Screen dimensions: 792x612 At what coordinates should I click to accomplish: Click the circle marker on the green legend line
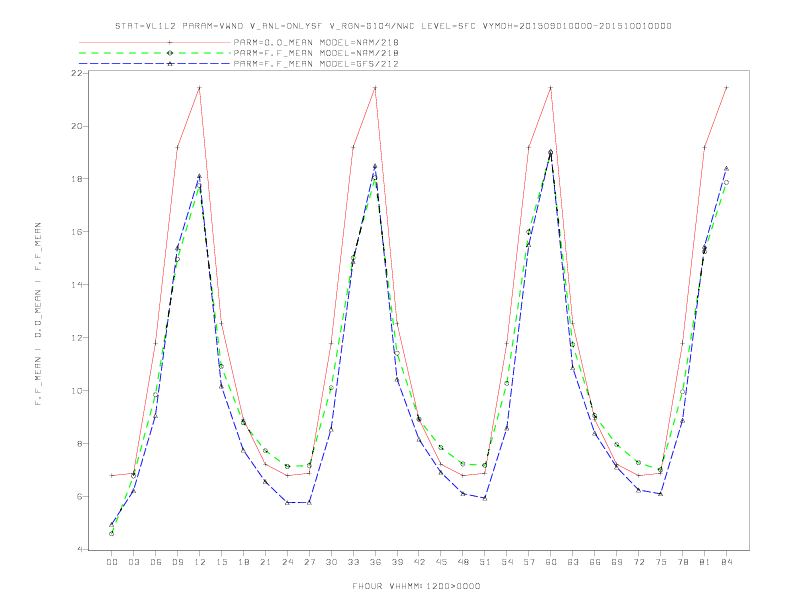tap(170, 53)
